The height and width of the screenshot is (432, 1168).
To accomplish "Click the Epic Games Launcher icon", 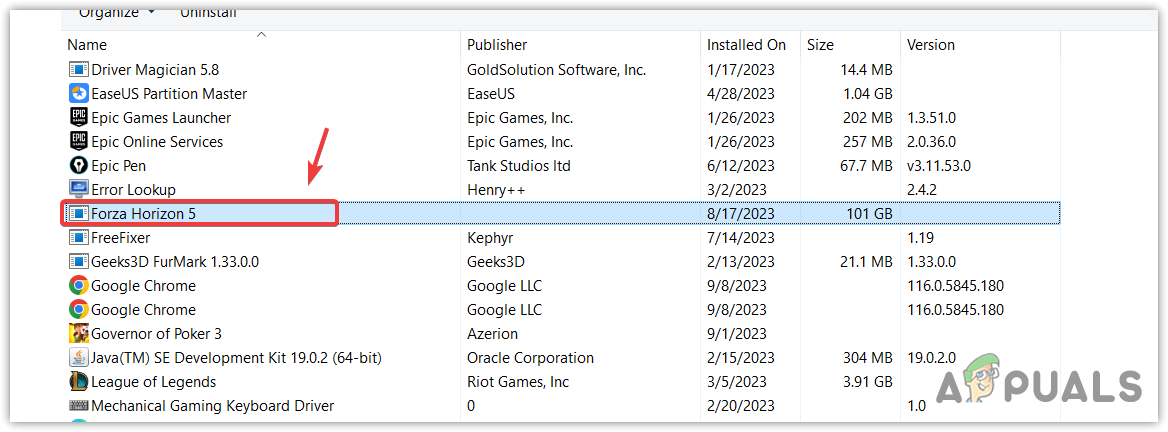I will (x=79, y=118).
